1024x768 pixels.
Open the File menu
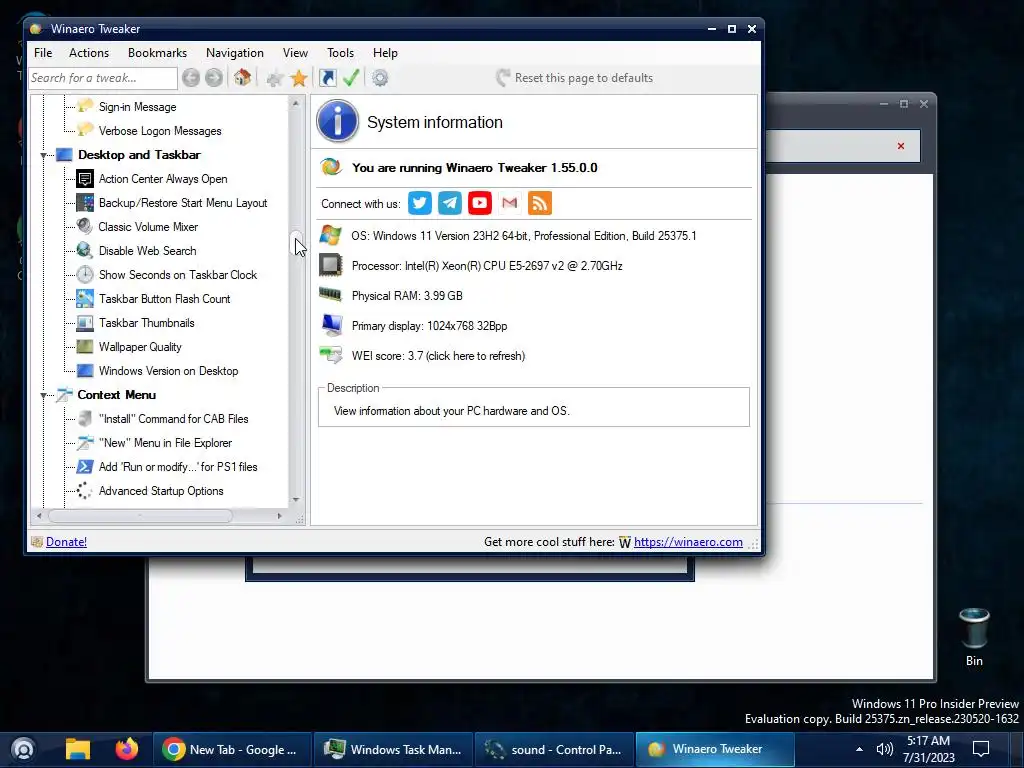(43, 53)
